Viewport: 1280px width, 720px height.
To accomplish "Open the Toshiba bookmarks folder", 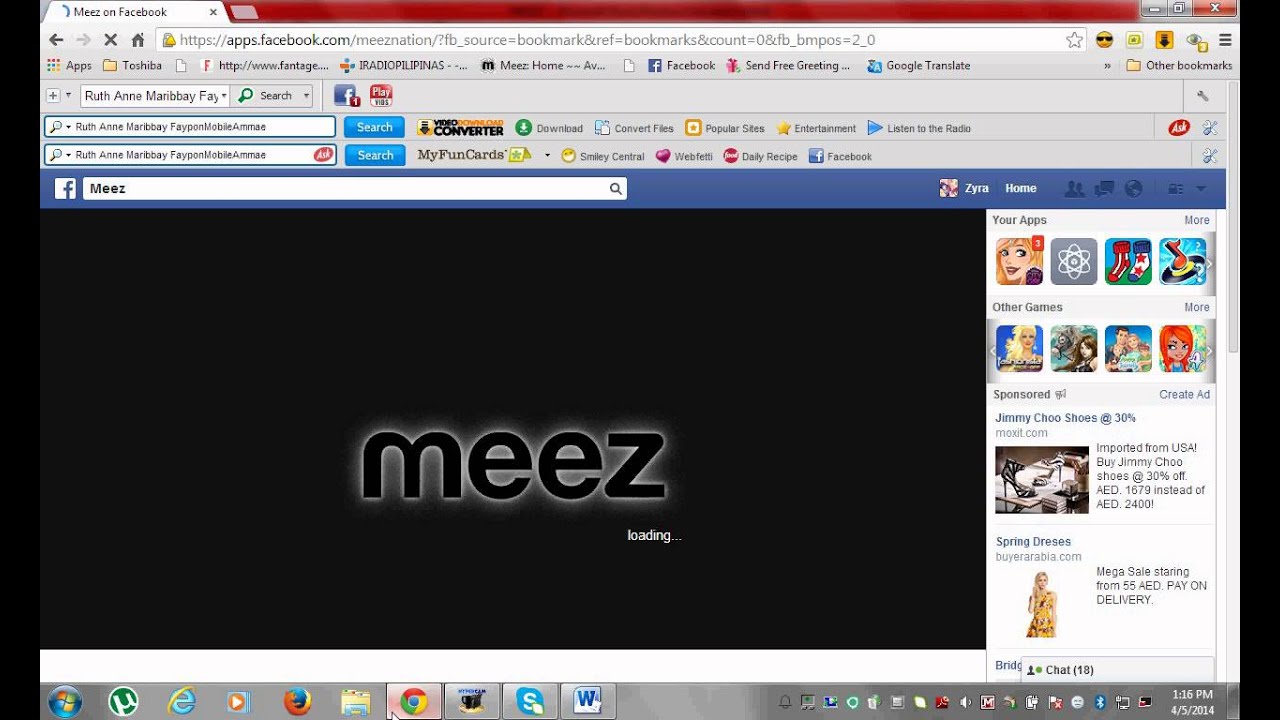I will click(x=132, y=66).
